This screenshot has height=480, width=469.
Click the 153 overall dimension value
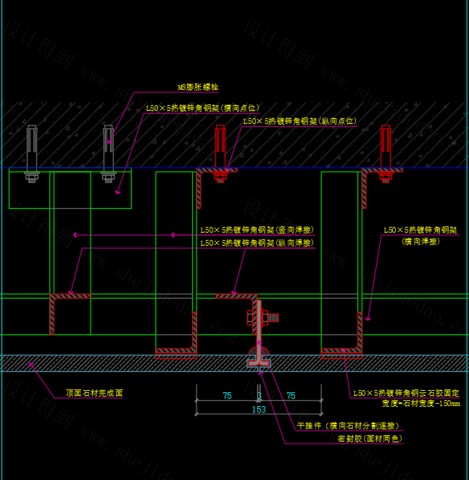259,410
